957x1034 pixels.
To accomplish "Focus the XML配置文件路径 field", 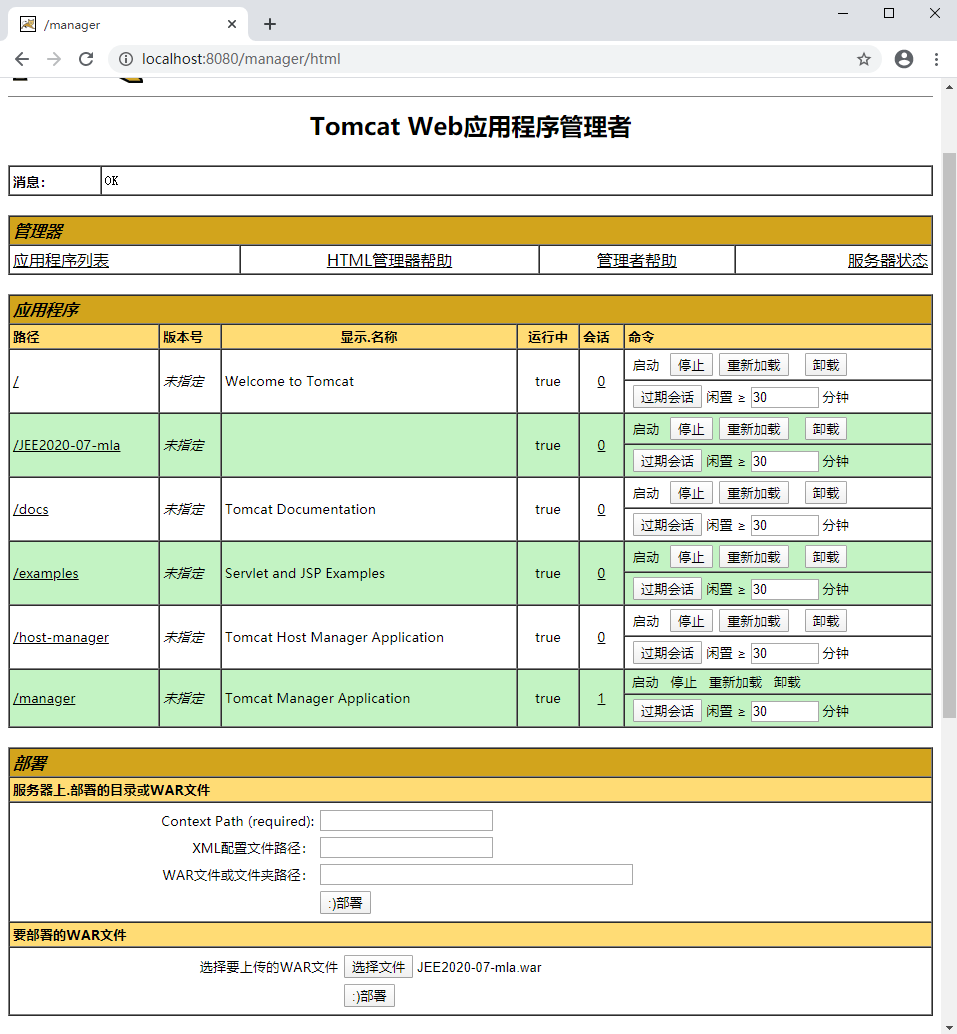I will click(406, 847).
